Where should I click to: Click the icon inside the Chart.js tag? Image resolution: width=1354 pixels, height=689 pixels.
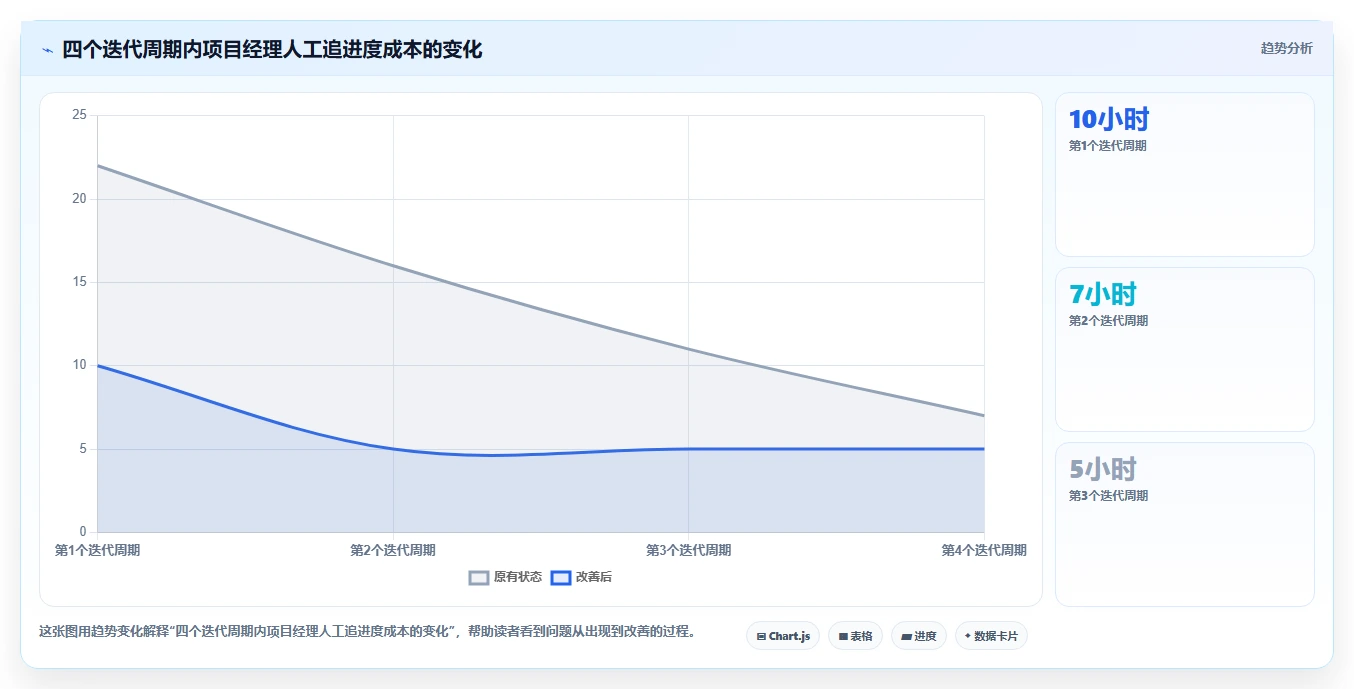(x=761, y=636)
